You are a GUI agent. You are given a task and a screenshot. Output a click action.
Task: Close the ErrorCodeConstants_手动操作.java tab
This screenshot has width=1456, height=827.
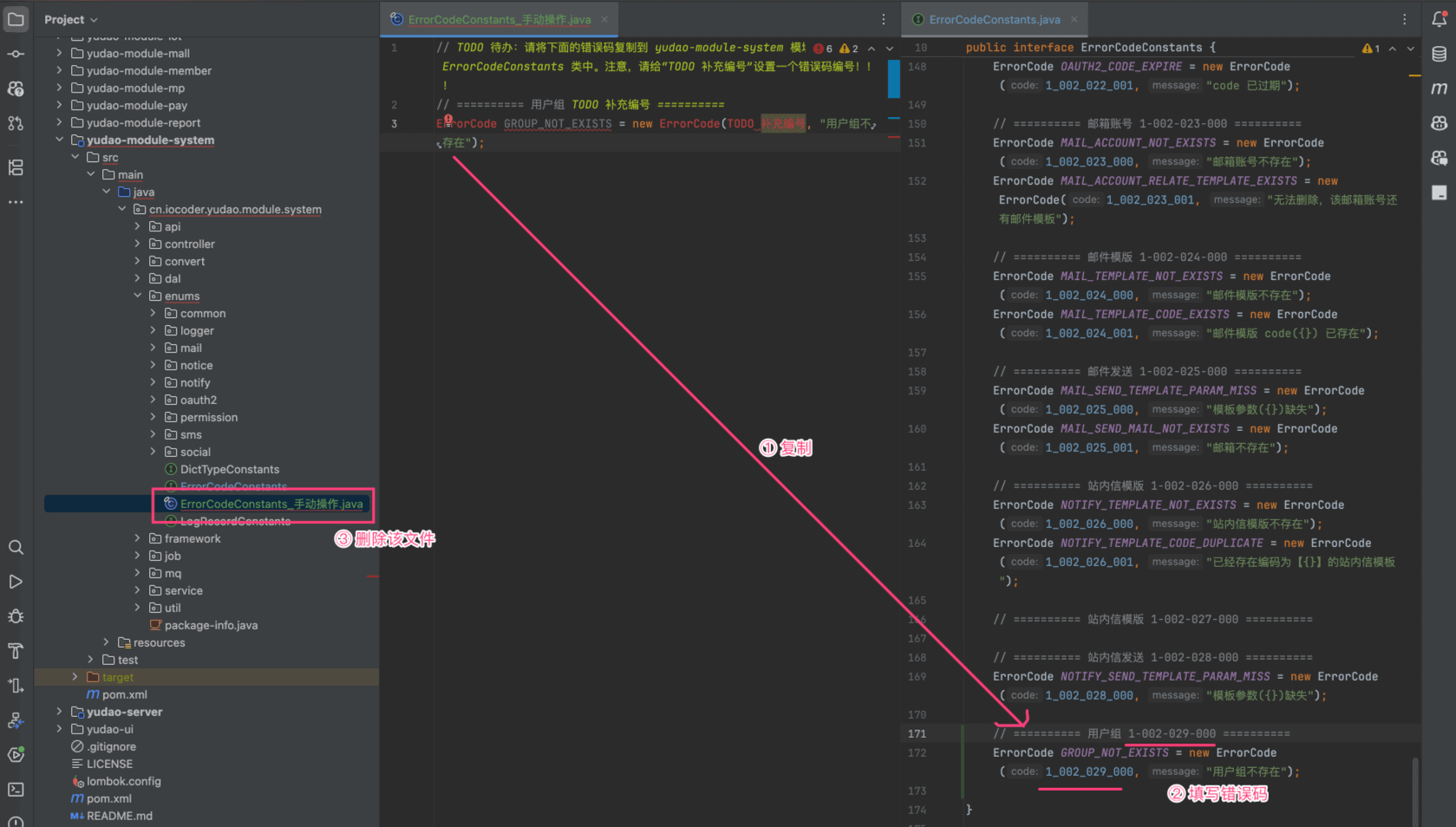[x=604, y=19]
